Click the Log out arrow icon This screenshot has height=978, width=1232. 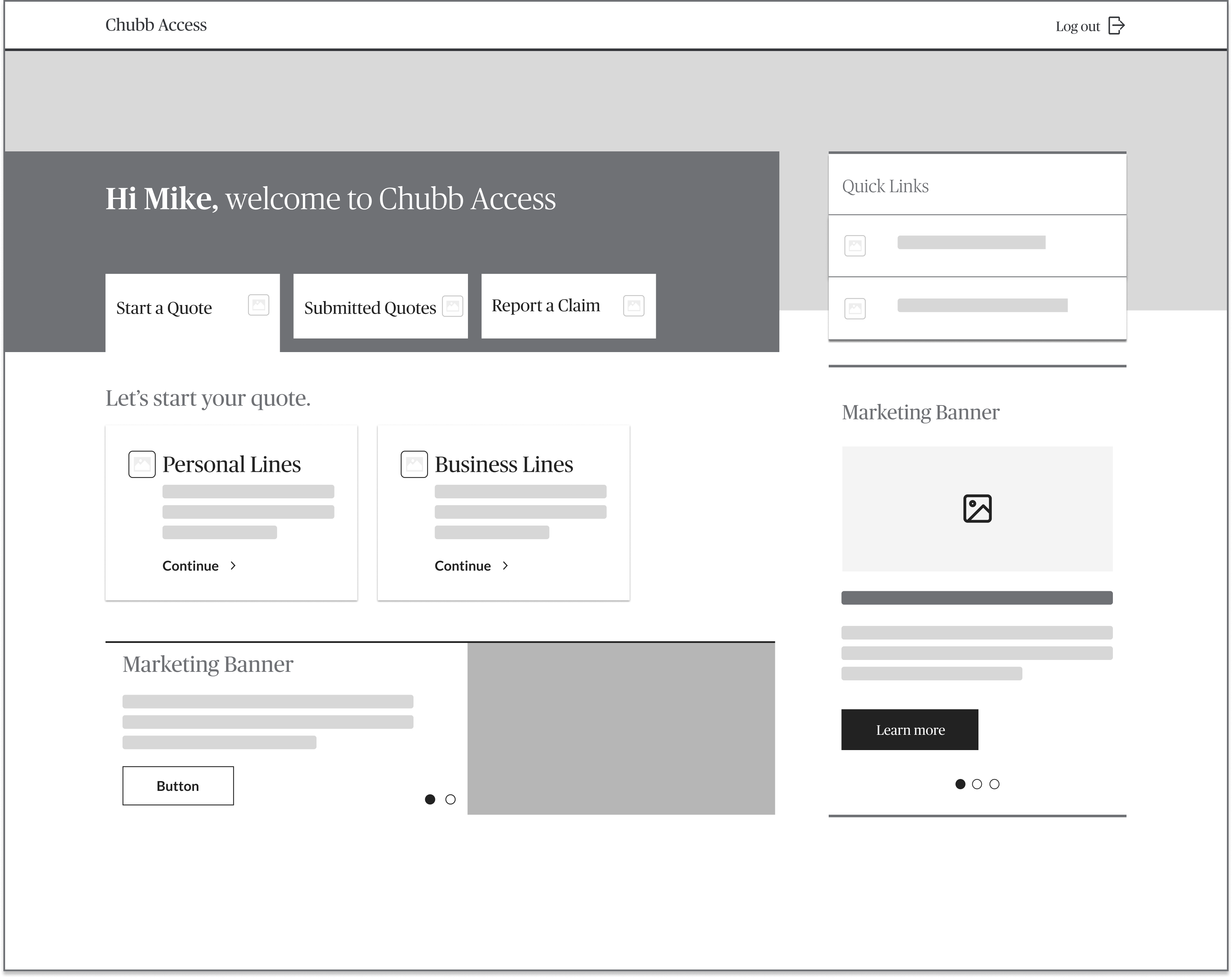pos(1116,26)
